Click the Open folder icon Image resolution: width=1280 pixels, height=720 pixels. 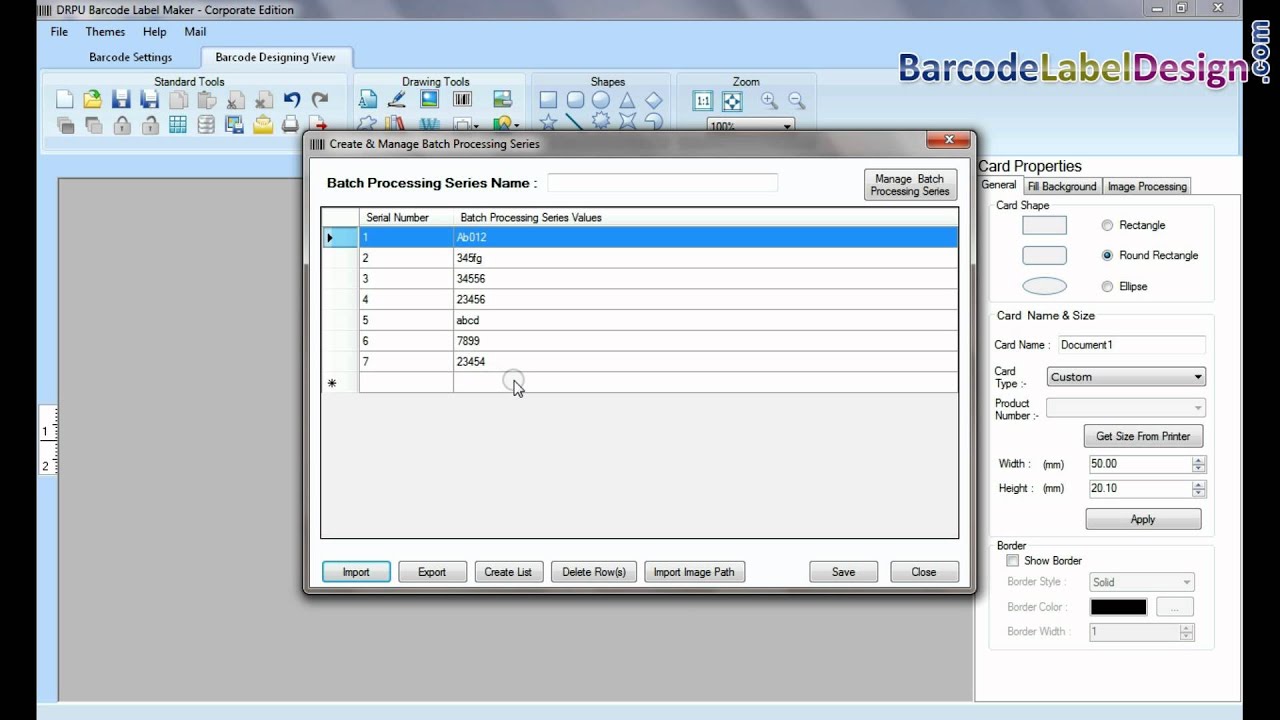coord(93,99)
